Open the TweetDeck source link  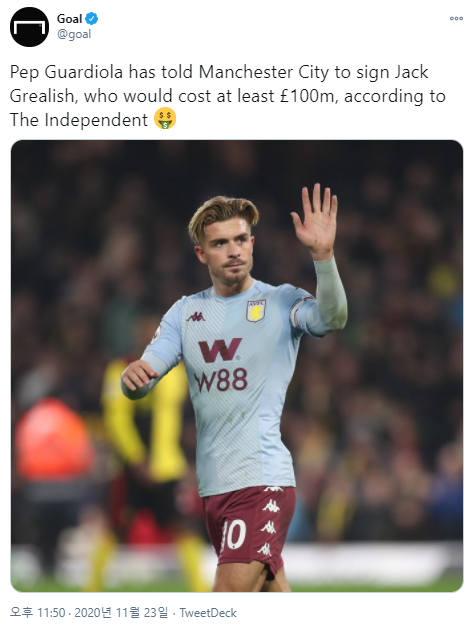208,613
